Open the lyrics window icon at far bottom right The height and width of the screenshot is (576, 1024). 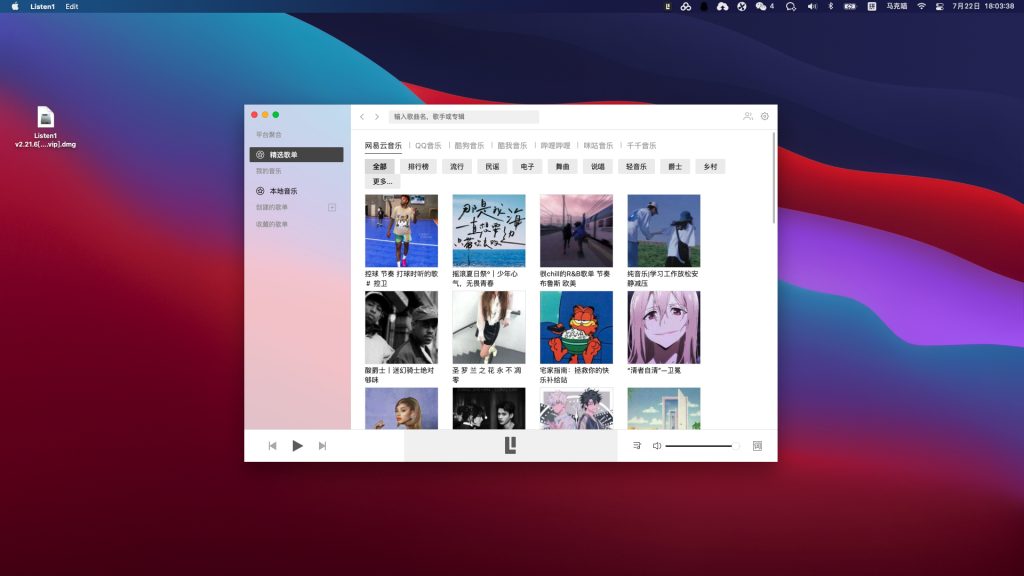(757, 445)
